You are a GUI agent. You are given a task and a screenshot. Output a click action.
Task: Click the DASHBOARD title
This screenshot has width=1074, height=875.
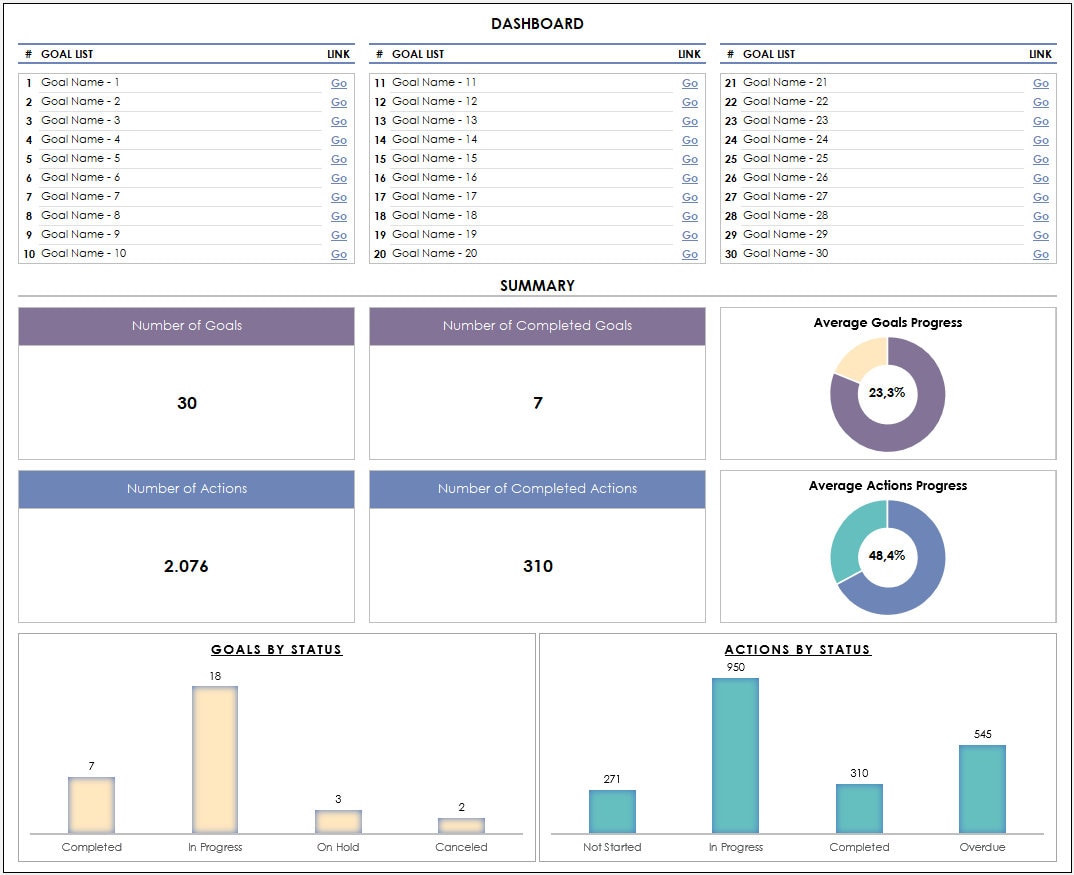coord(536,23)
